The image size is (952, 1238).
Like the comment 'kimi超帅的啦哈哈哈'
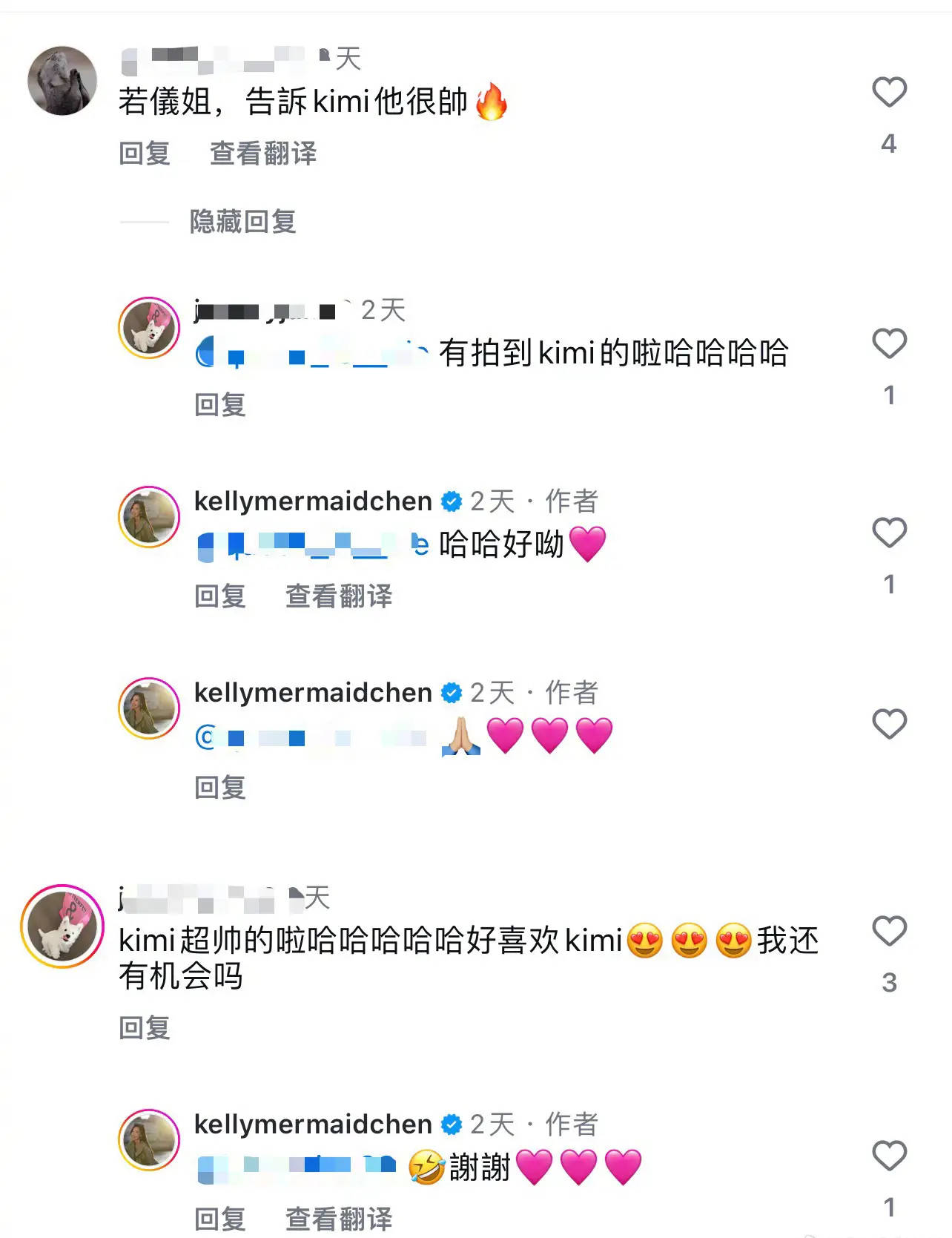[x=889, y=932]
